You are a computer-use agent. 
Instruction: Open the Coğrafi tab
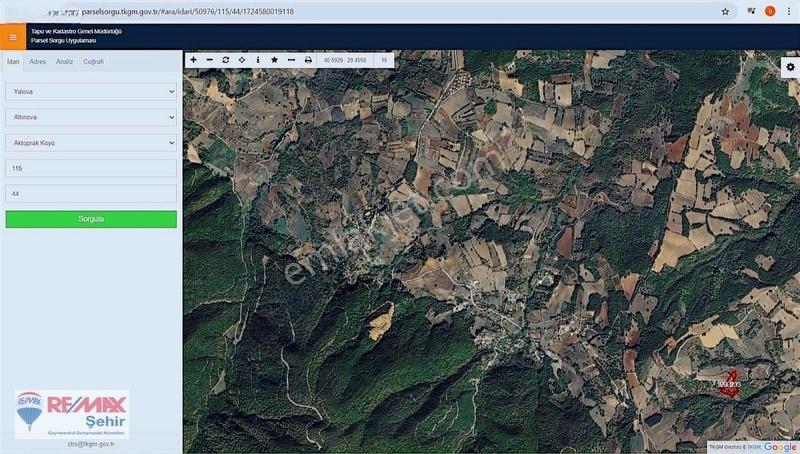point(93,61)
